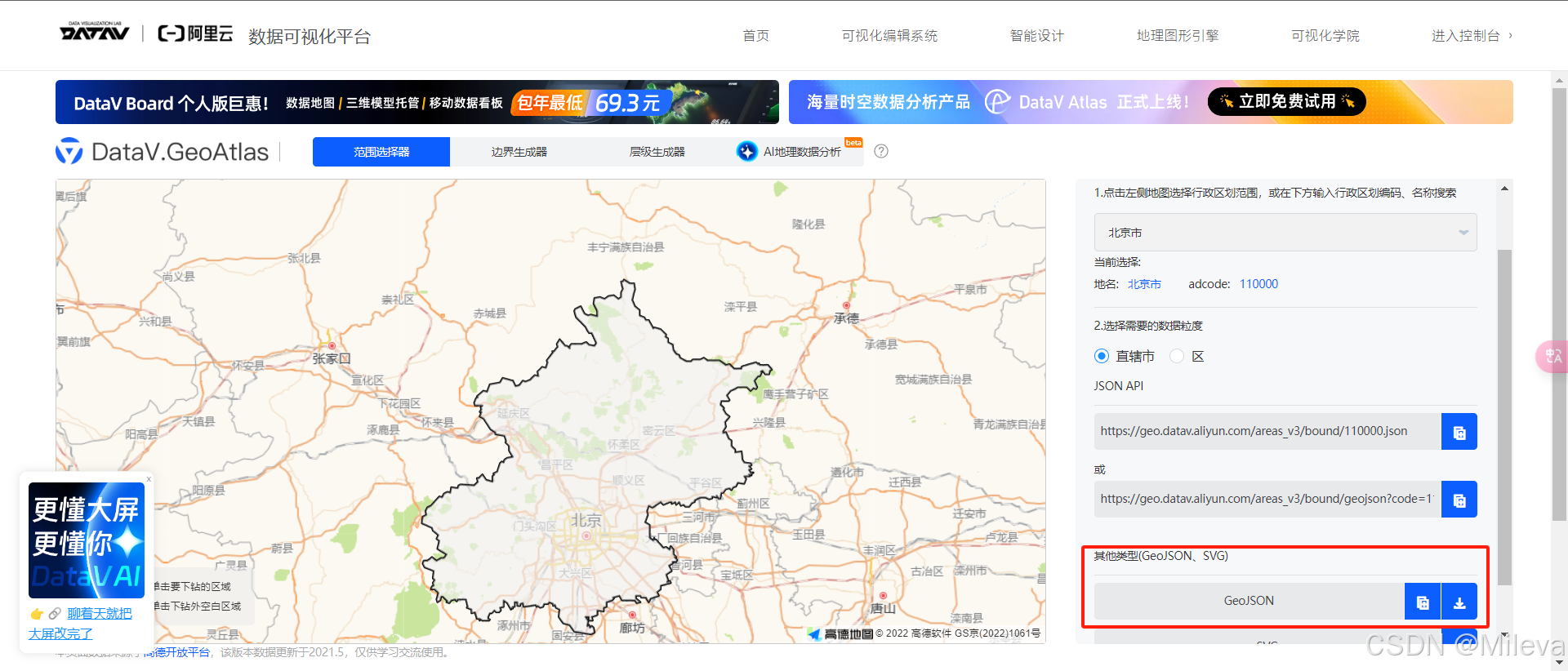Image resolution: width=1568 pixels, height=671 pixels.
Task: Click the 进入控制台 arrow chevron
Action: (x=1510, y=35)
